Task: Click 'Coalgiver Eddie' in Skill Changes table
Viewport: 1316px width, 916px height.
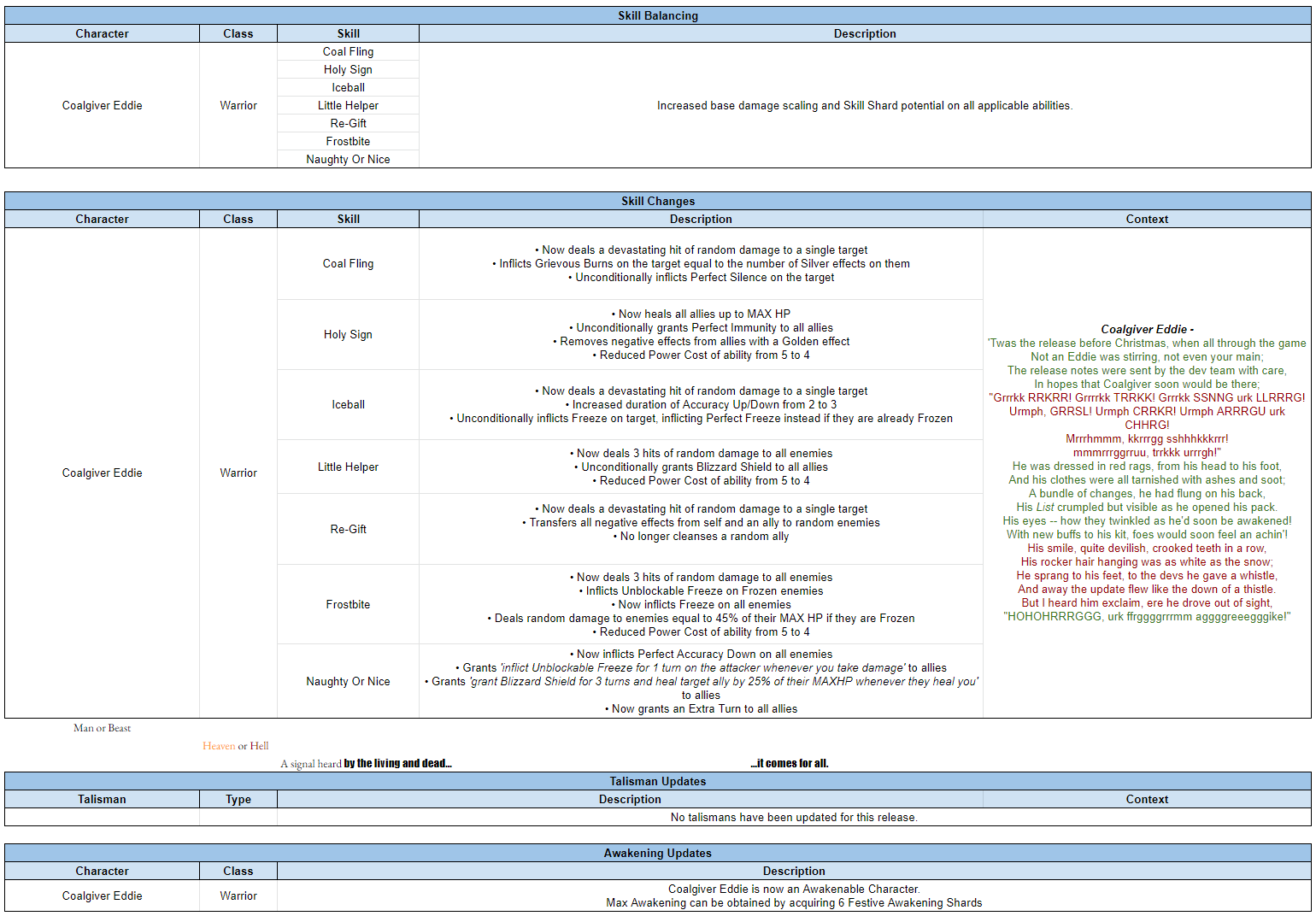Action: [x=102, y=473]
